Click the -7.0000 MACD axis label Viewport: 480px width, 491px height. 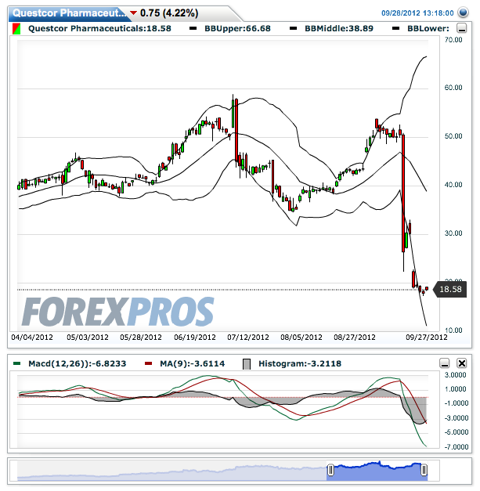456,447
